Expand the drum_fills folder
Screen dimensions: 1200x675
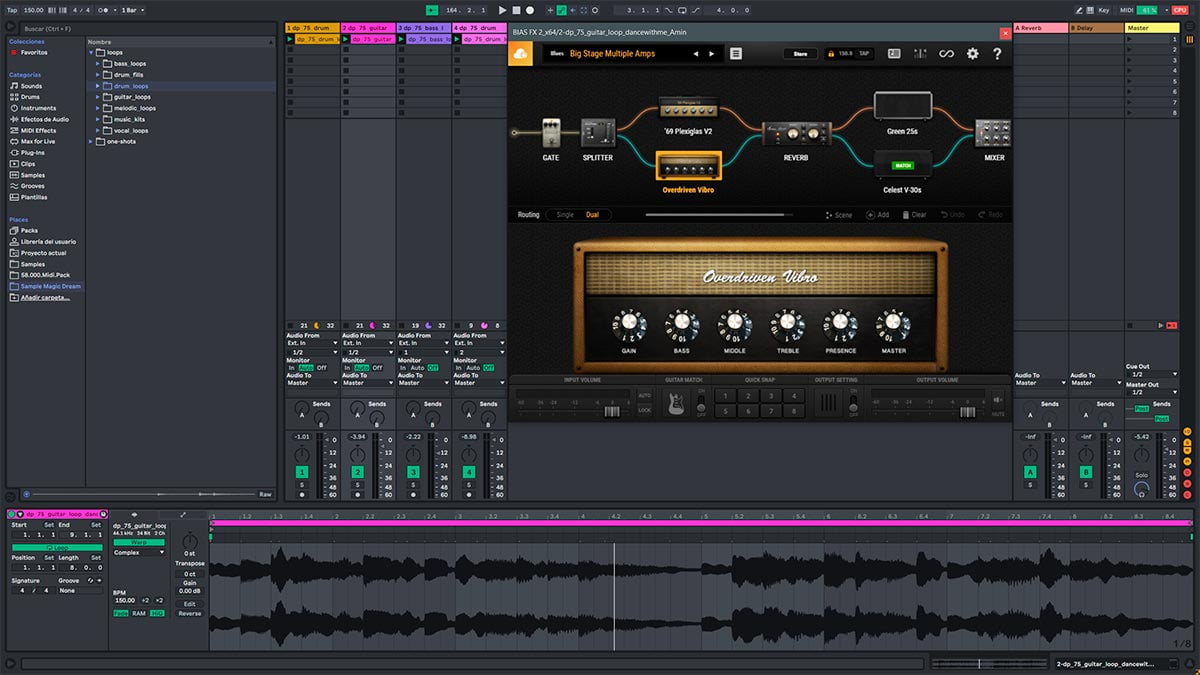click(99, 74)
